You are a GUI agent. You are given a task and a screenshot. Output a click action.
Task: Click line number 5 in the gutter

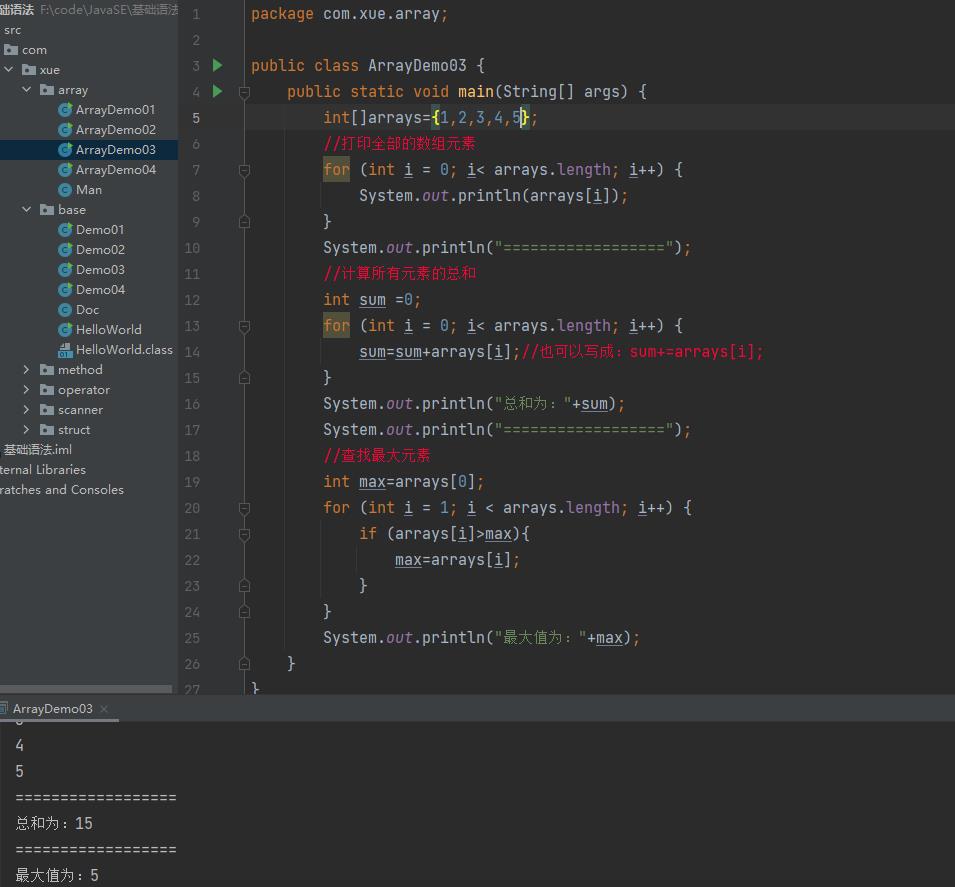[x=196, y=118]
